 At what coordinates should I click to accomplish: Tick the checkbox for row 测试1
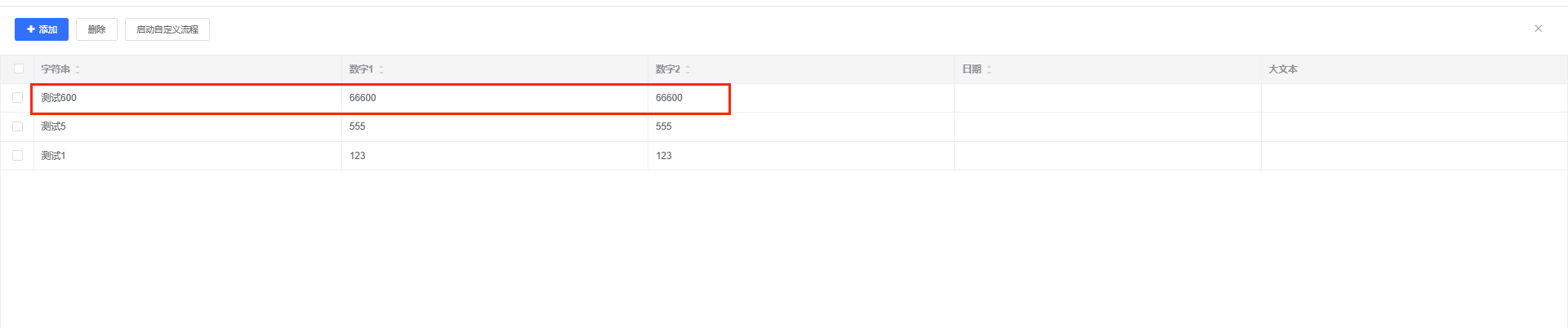coord(17,155)
